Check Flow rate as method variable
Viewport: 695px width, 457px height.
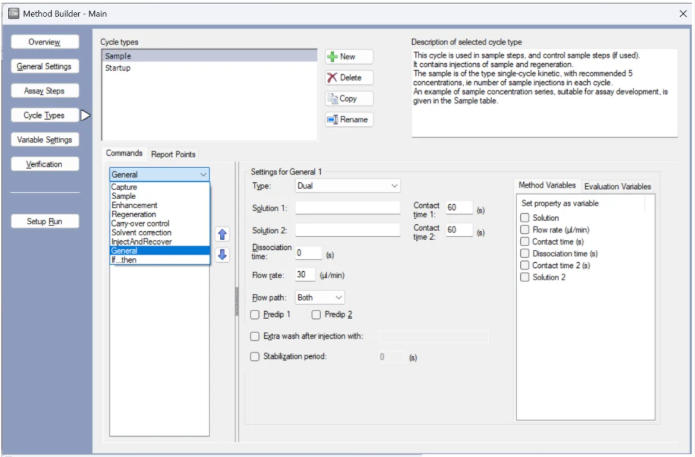525,230
